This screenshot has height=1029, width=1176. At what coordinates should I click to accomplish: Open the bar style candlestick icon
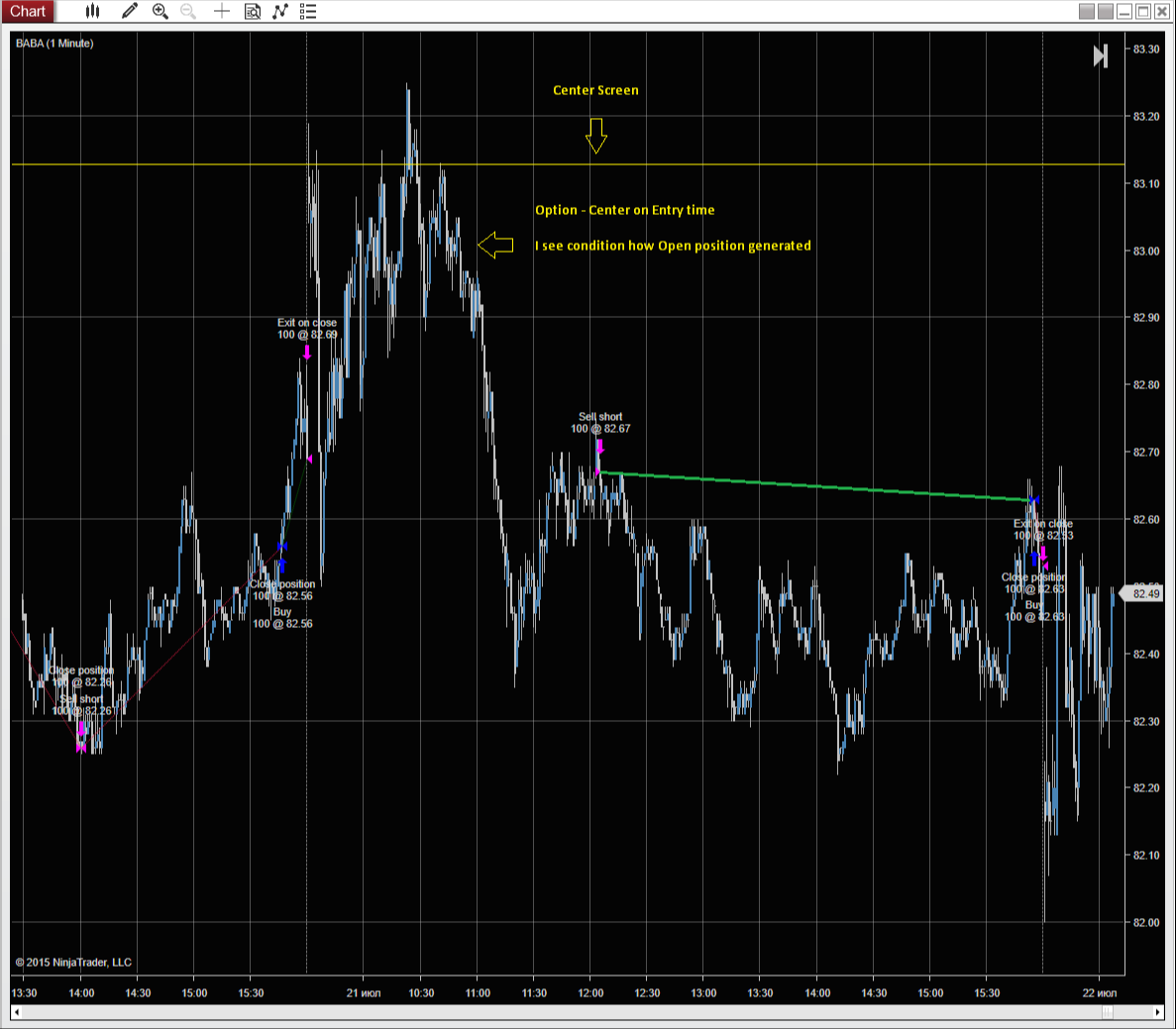coord(92,11)
